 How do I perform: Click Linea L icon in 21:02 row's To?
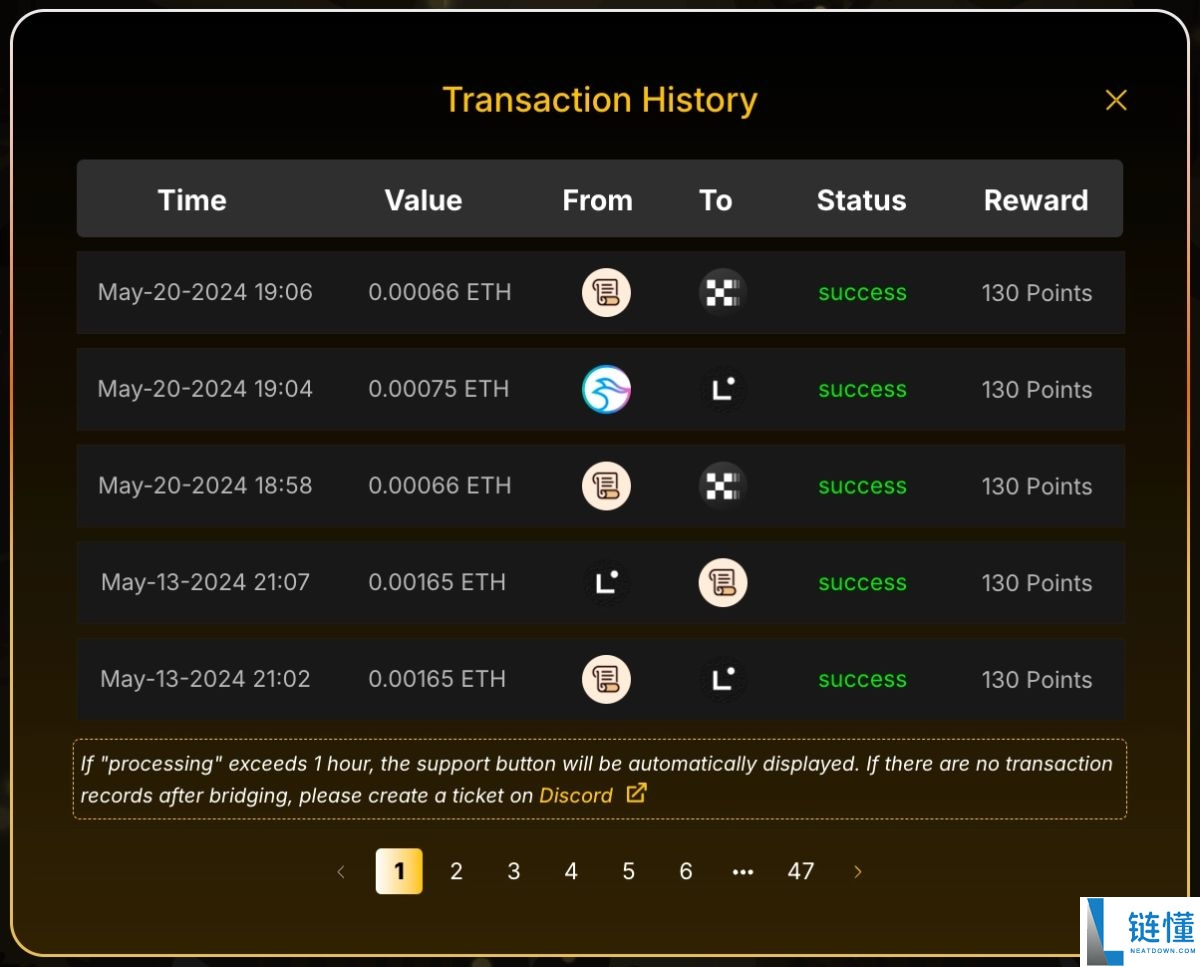tap(722, 680)
